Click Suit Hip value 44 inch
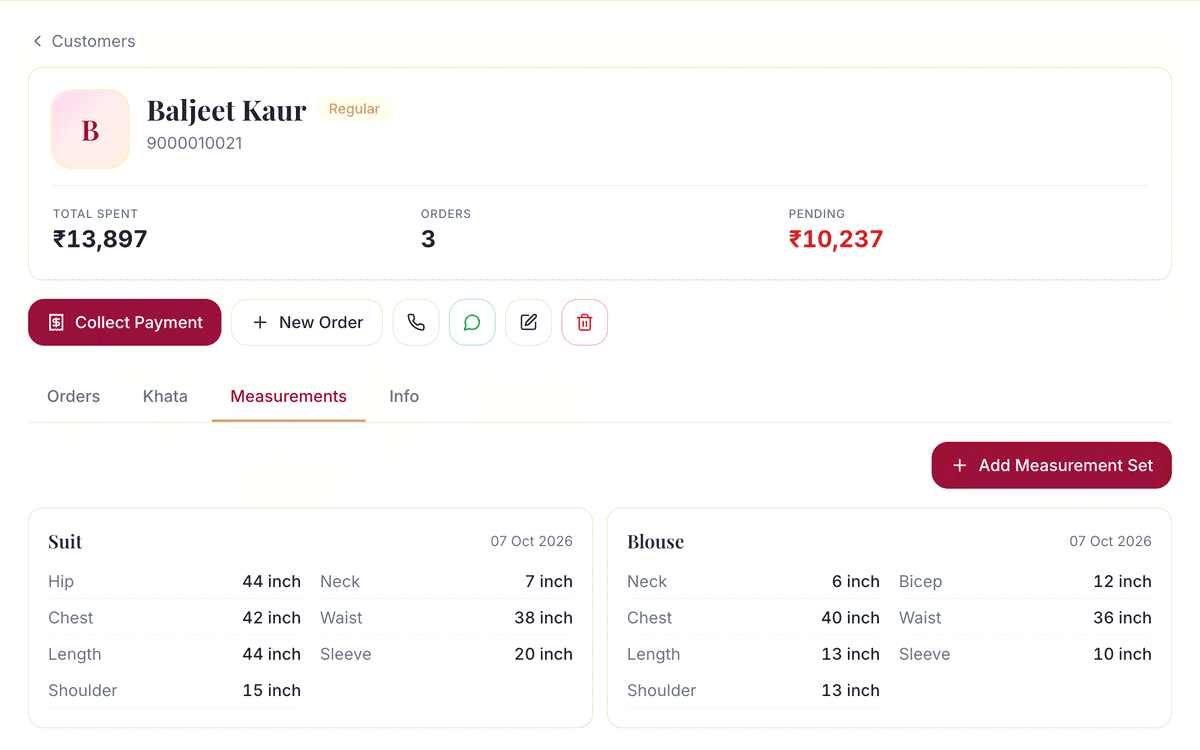1200x750 pixels. click(x=272, y=581)
